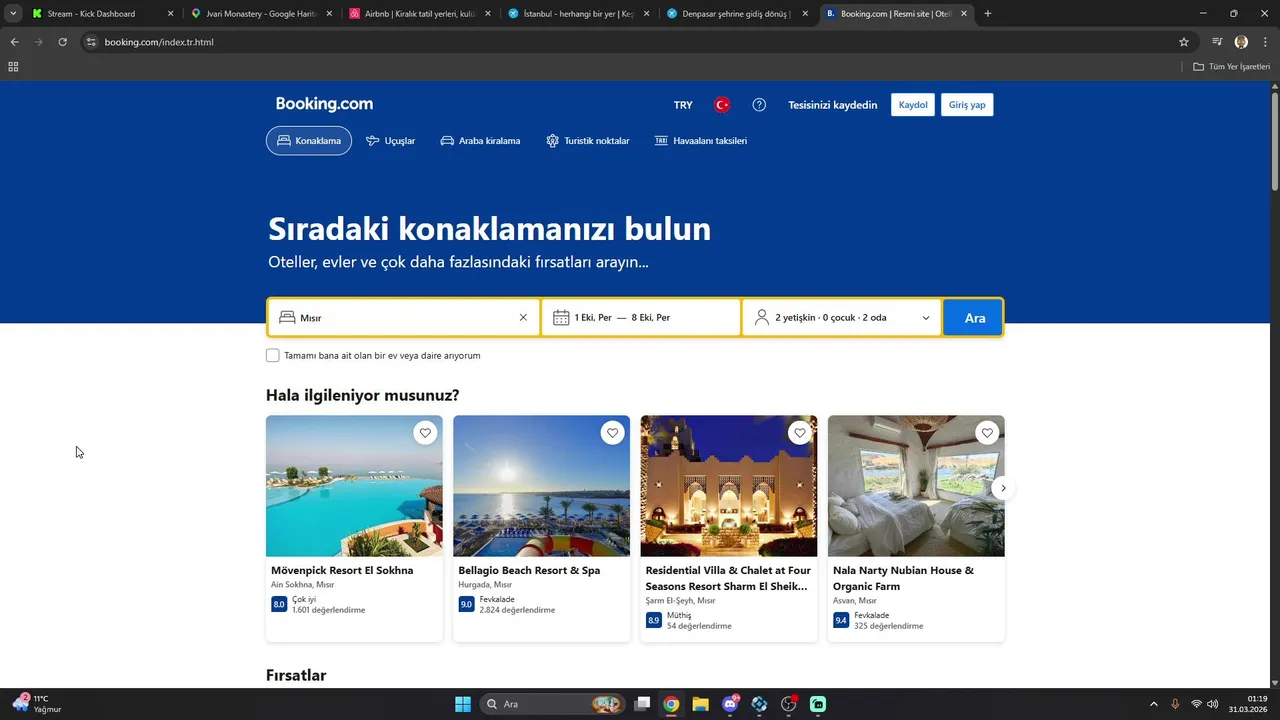The width and height of the screenshot is (1280, 720).
Task: Open Nala Narty Nubian House title link
Action: tap(903, 578)
